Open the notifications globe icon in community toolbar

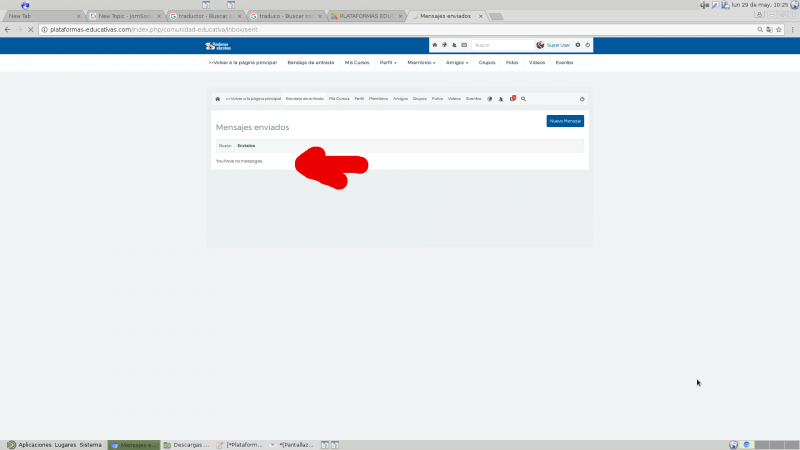[x=490, y=99]
